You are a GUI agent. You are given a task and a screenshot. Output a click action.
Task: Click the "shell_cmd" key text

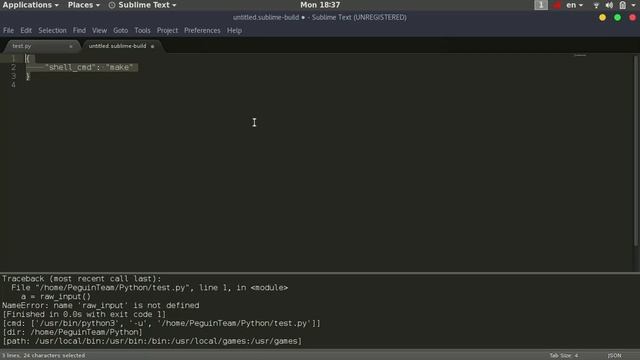(70, 67)
